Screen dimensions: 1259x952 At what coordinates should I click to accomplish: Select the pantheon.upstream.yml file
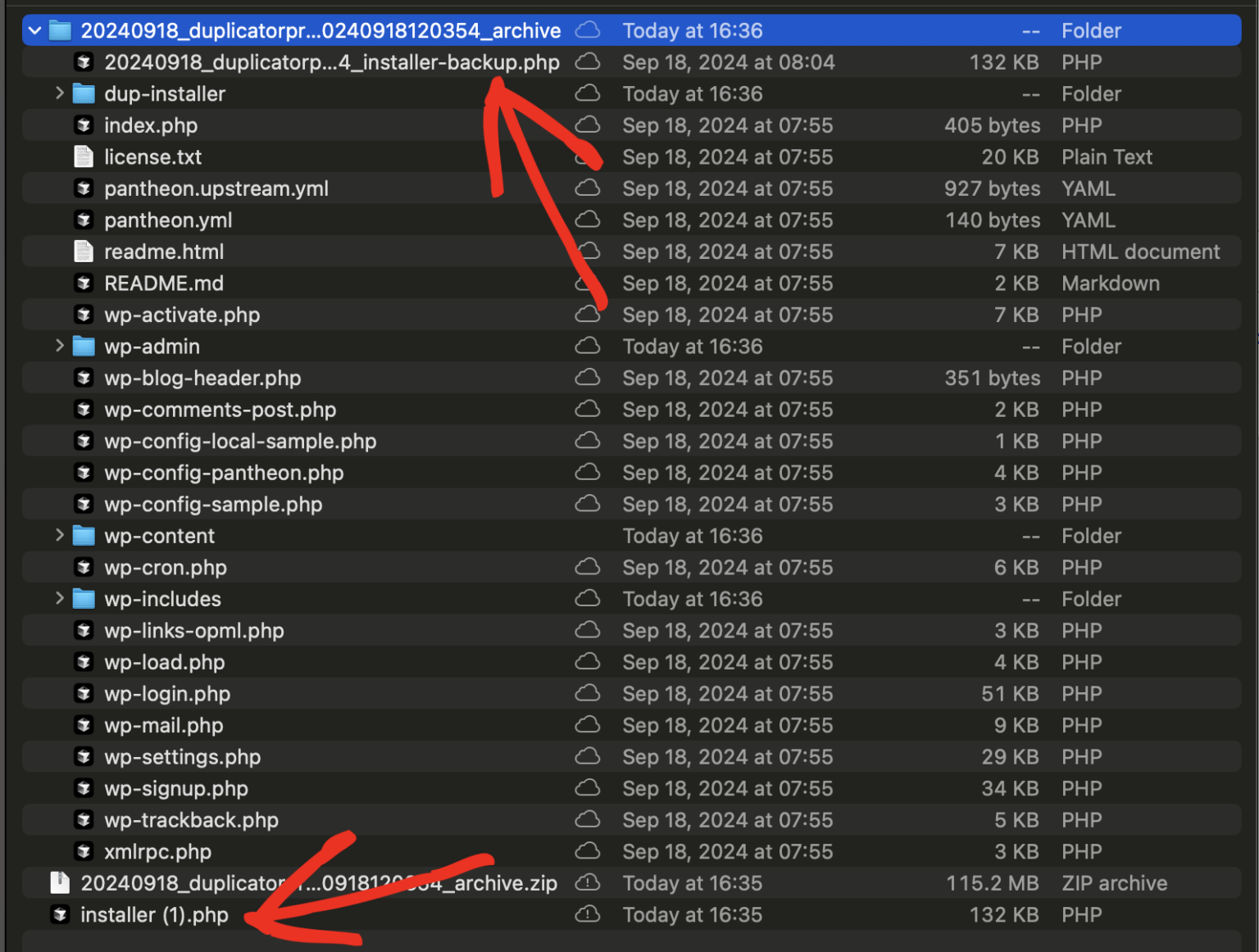pos(216,188)
